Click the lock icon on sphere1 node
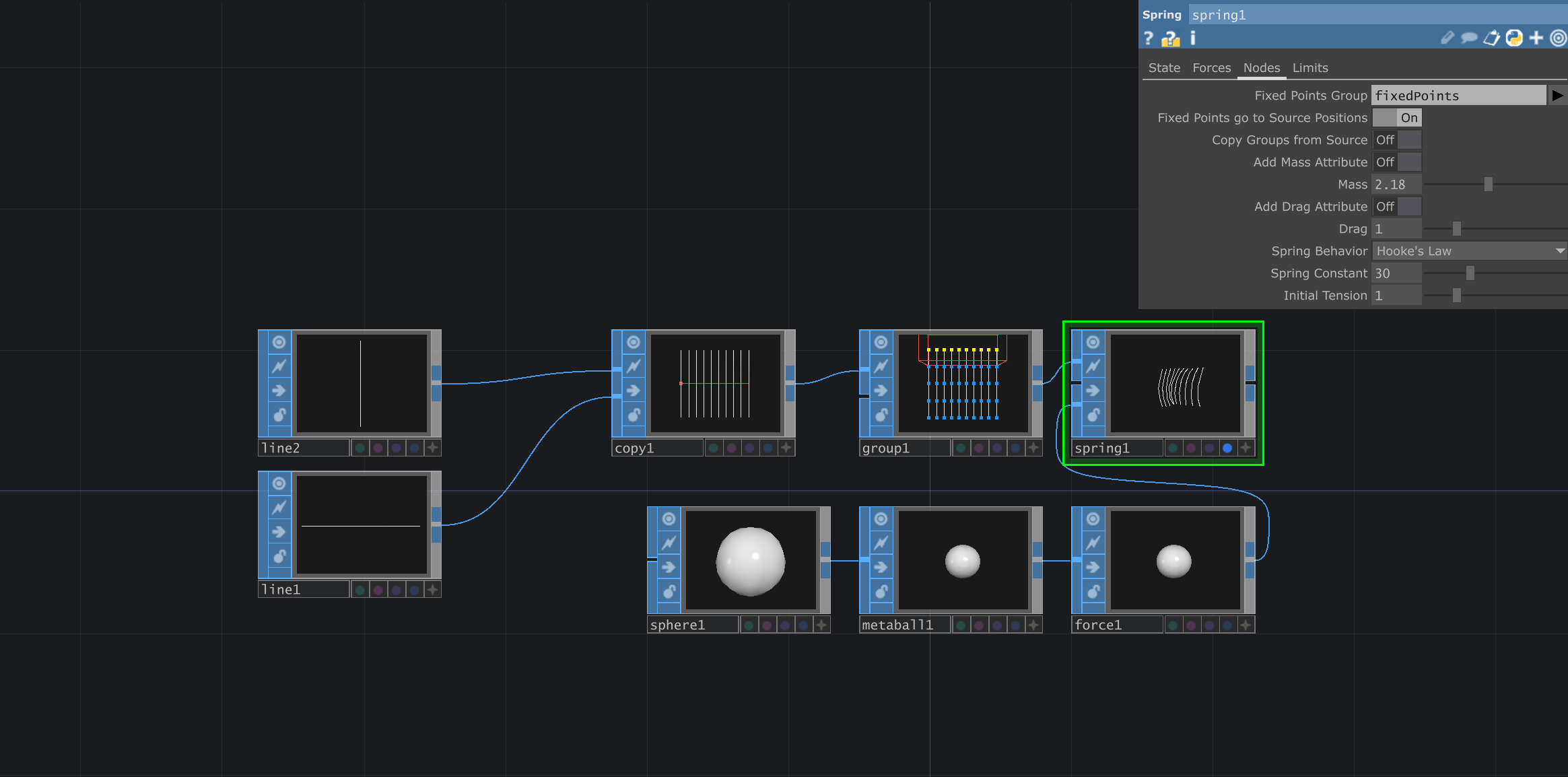Image resolution: width=1568 pixels, height=777 pixels. [x=669, y=591]
